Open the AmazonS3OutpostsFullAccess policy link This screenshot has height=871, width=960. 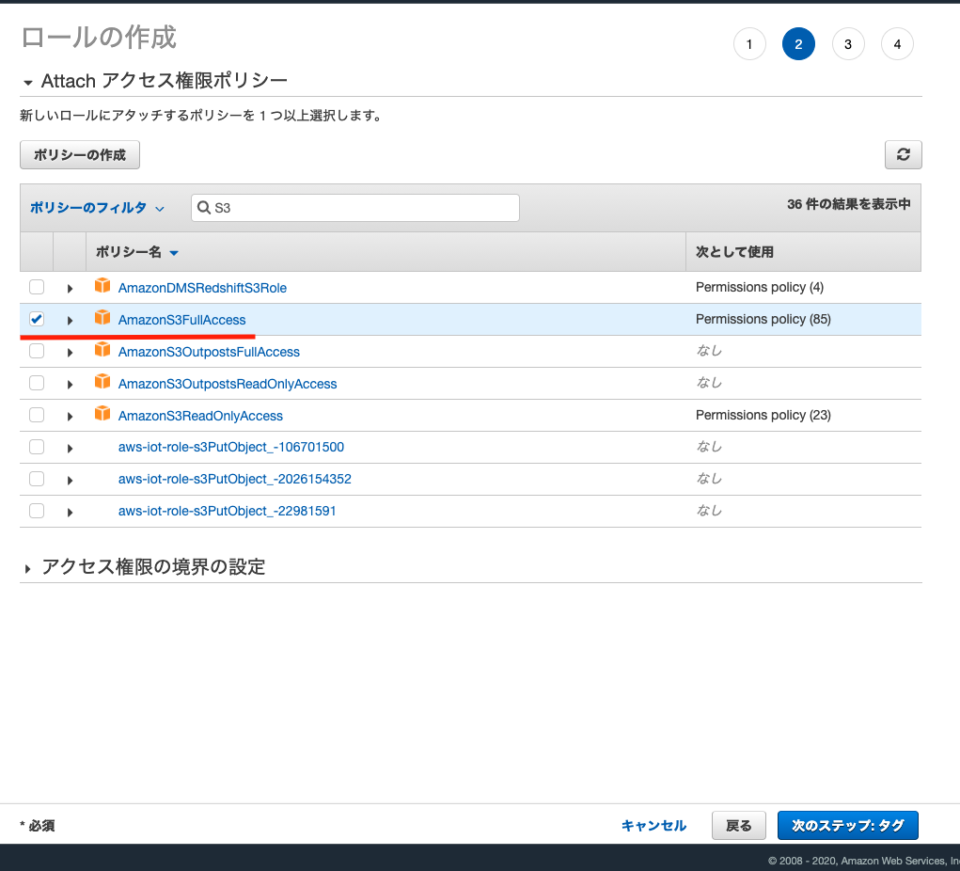209,351
